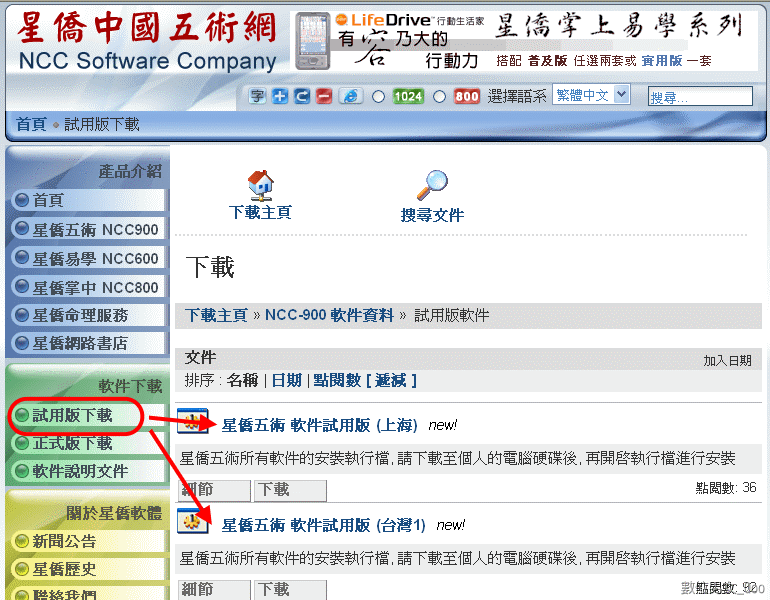Click the blue reset/refresh font icon

click(302, 96)
